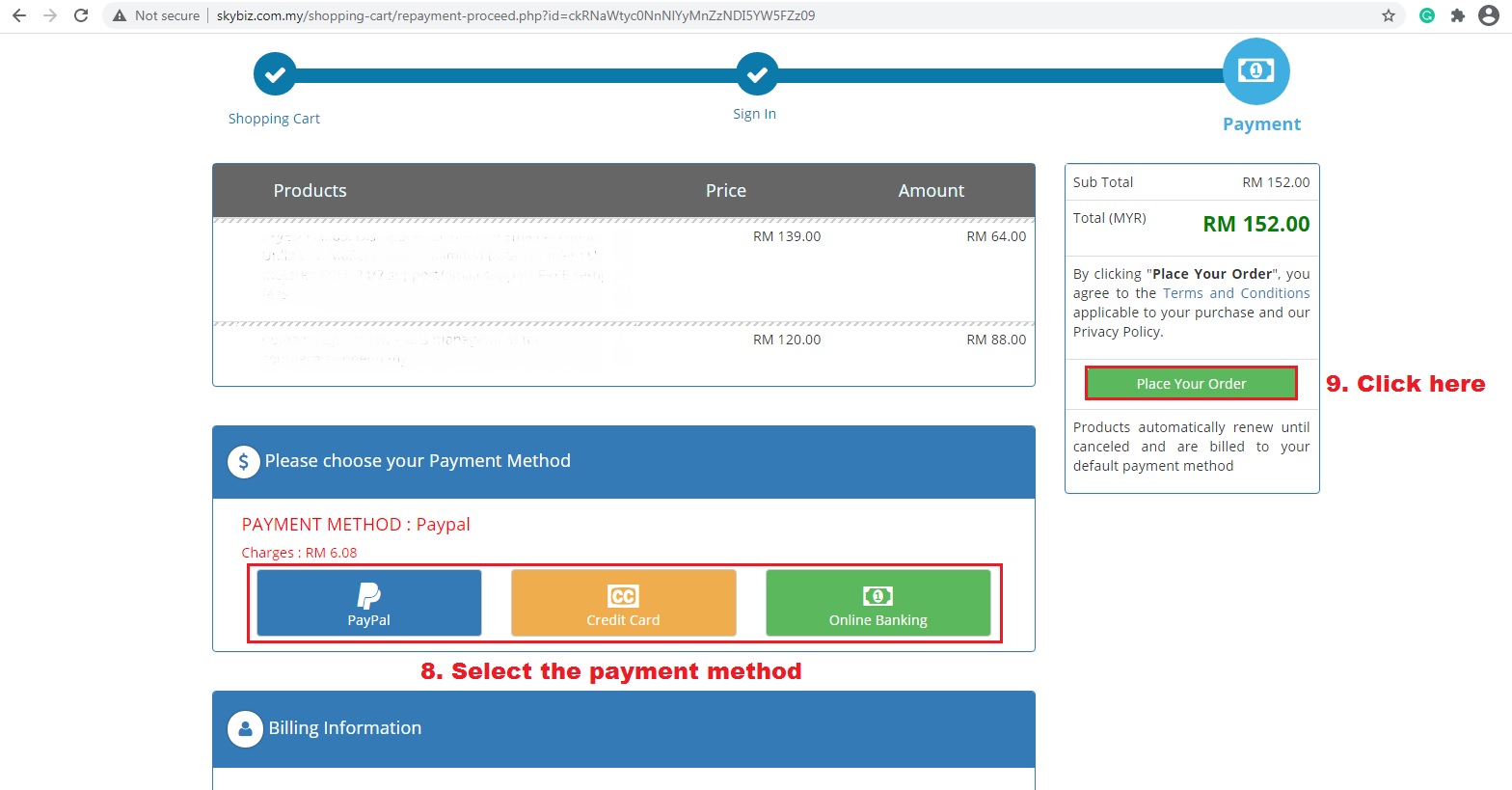
Task: Click the browser back arrow
Action: coord(19,15)
